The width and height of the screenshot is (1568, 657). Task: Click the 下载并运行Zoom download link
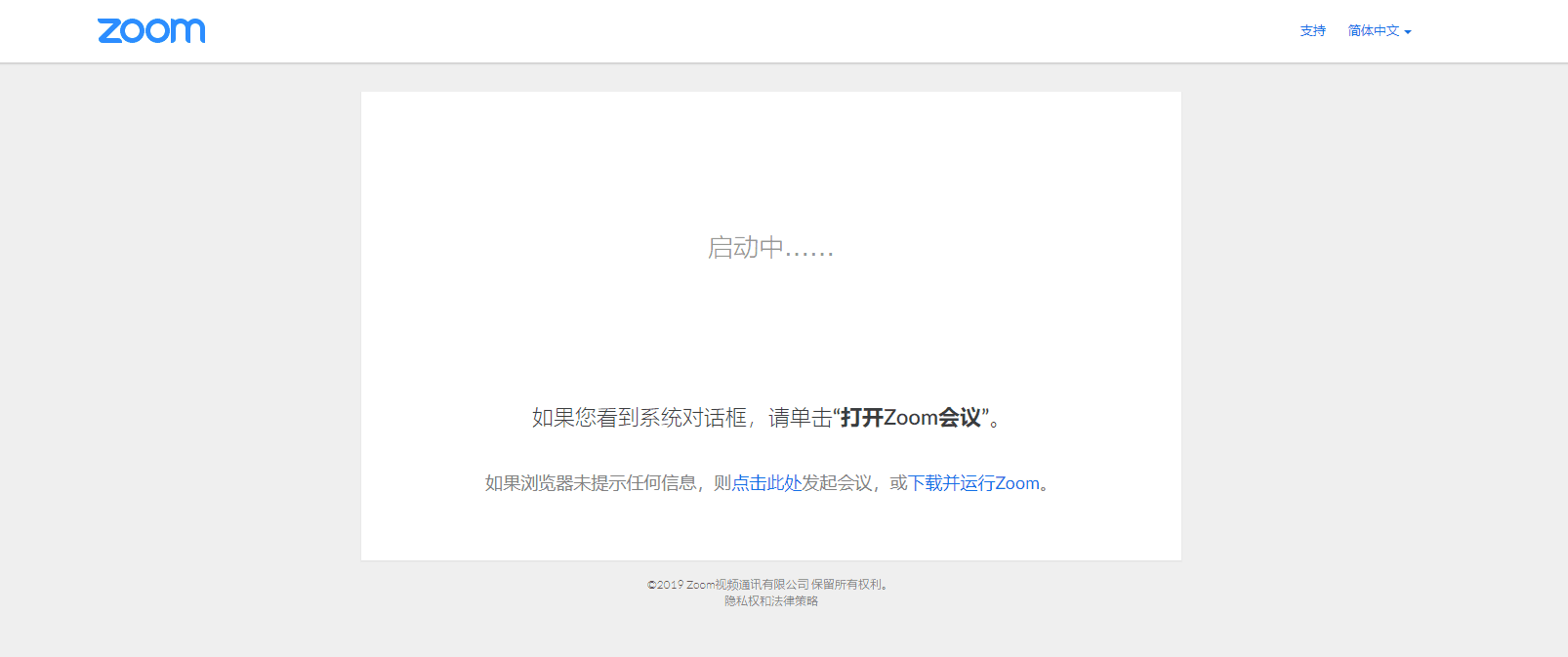[x=974, y=483]
